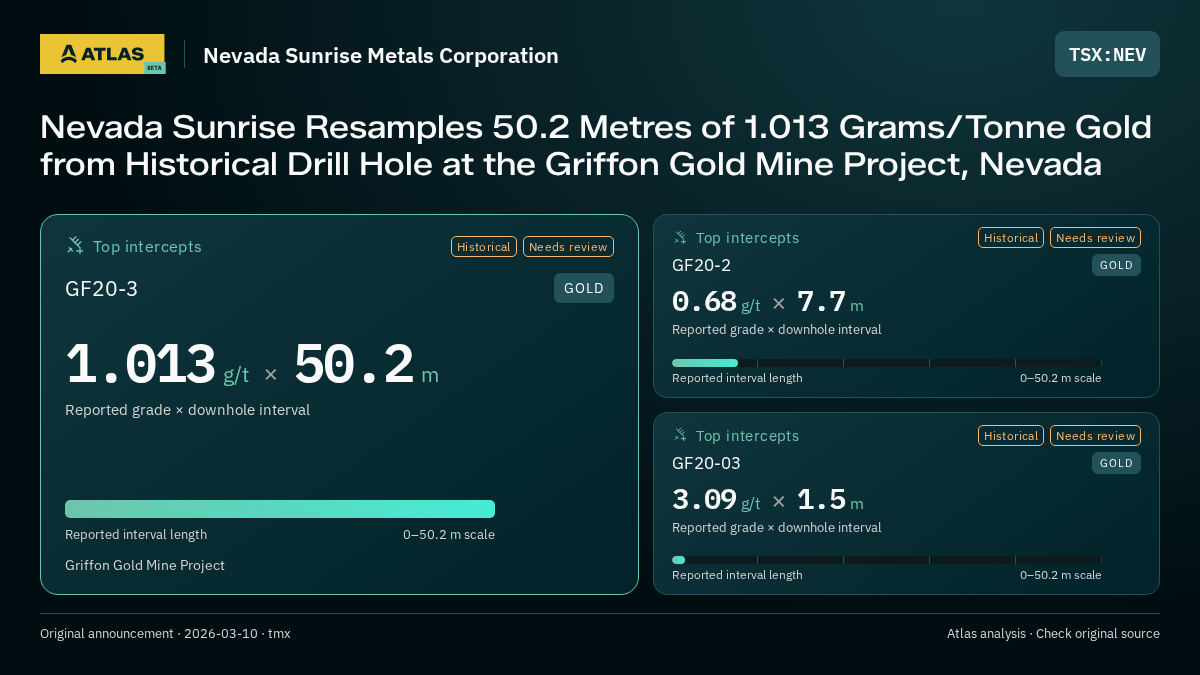Viewport: 1200px width, 675px height.
Task: Click Historical tag on GF20-2 card
Action: click(1011, 237)
